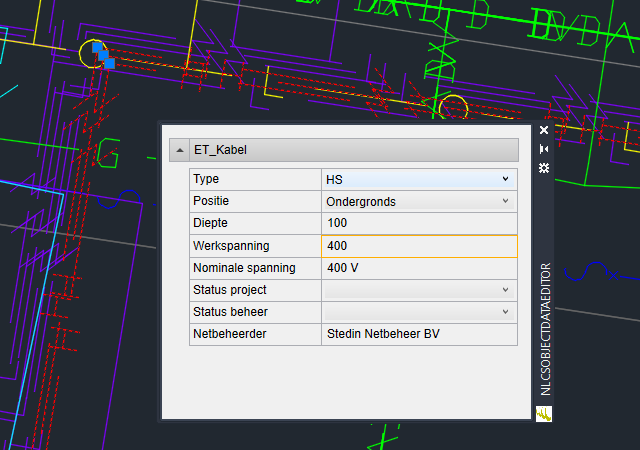Click the top-left blue grip square
The height and width of the screenshot is (450, 640).
coord(97,47)
